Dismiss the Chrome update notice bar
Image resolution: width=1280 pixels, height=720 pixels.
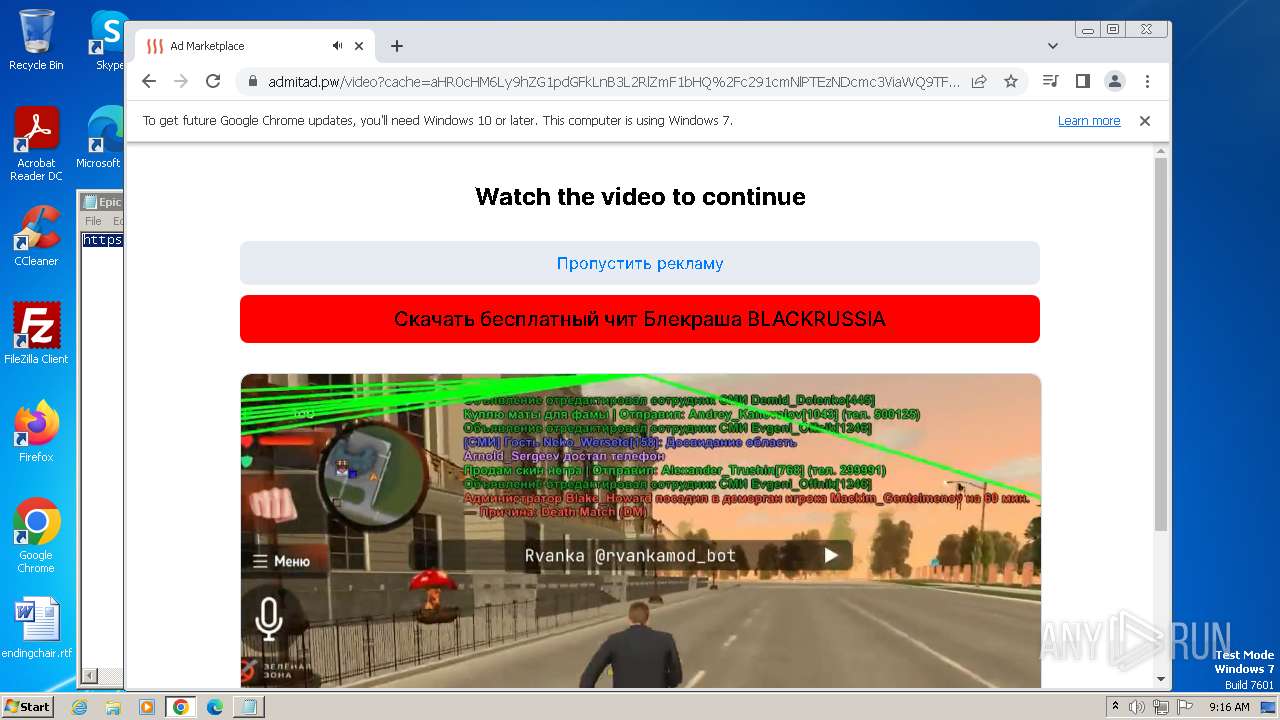[1145, 121]
